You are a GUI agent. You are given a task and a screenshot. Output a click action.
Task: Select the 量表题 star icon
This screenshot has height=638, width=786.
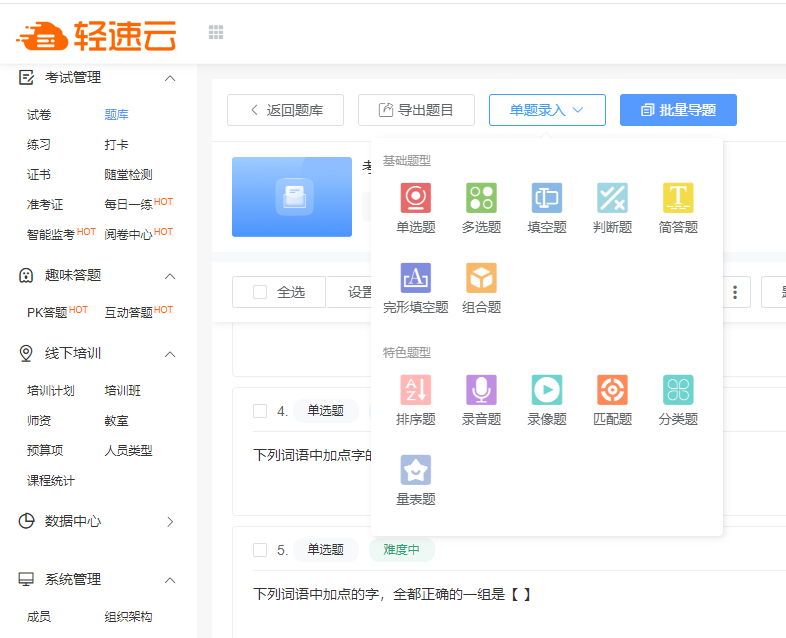click(416, 470)
